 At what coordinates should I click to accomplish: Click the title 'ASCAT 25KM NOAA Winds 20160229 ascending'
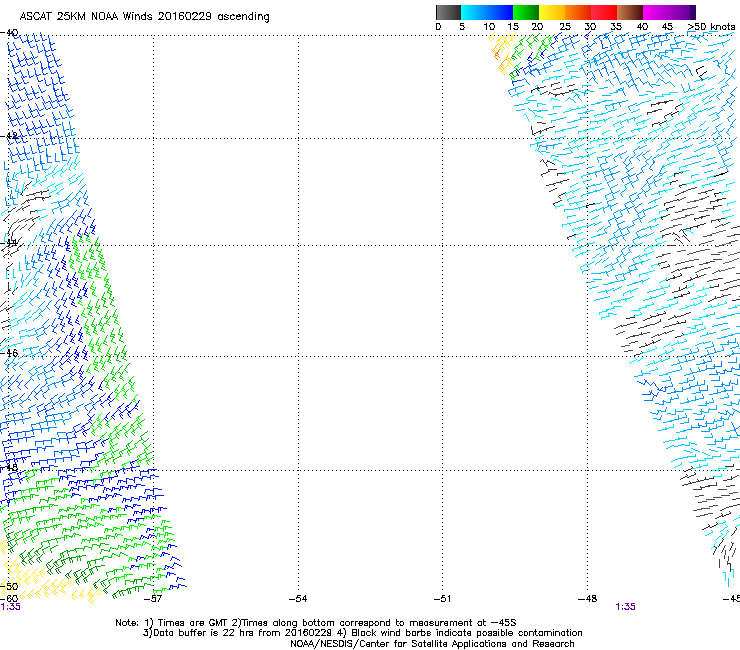click(144, 17)
